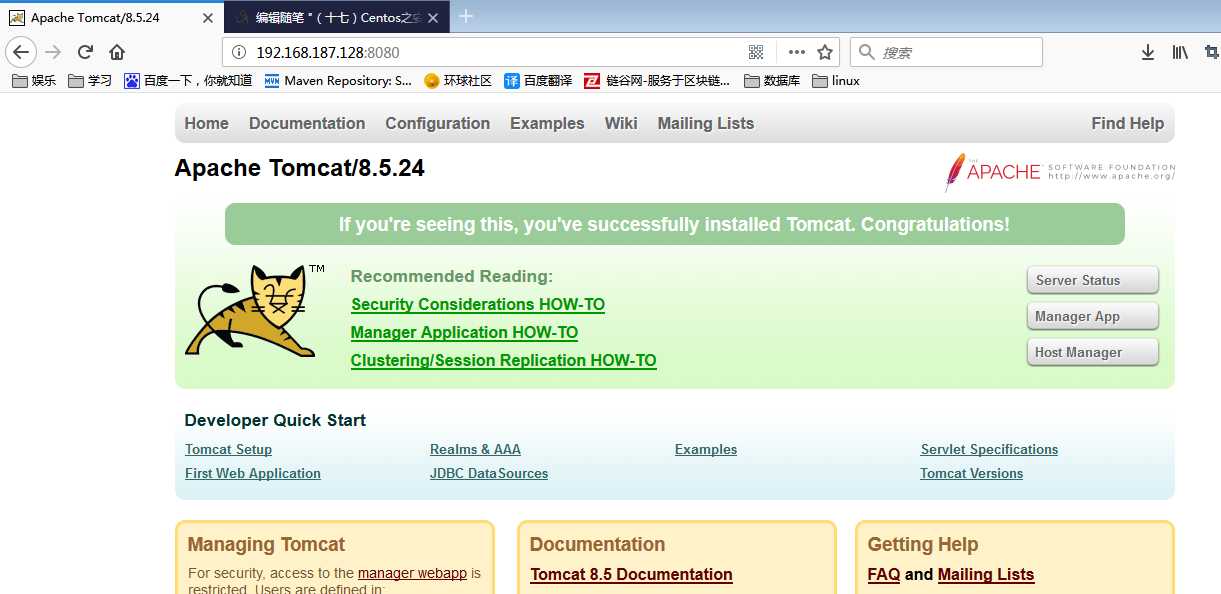Reload the page with the refresh icon
1221x594 pixels.
[85, 52]
